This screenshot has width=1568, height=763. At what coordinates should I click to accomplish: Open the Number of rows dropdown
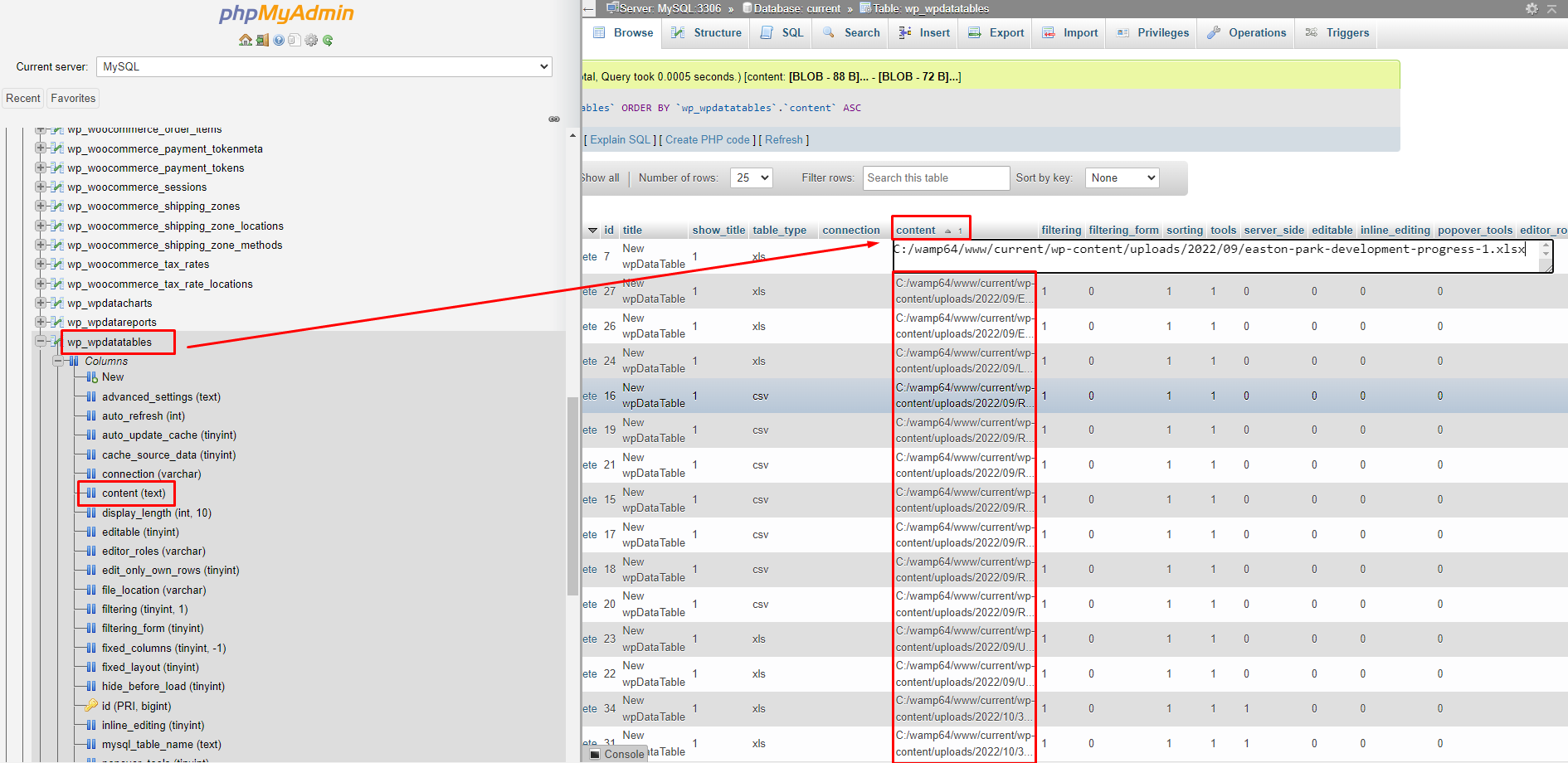click(751, 177)
